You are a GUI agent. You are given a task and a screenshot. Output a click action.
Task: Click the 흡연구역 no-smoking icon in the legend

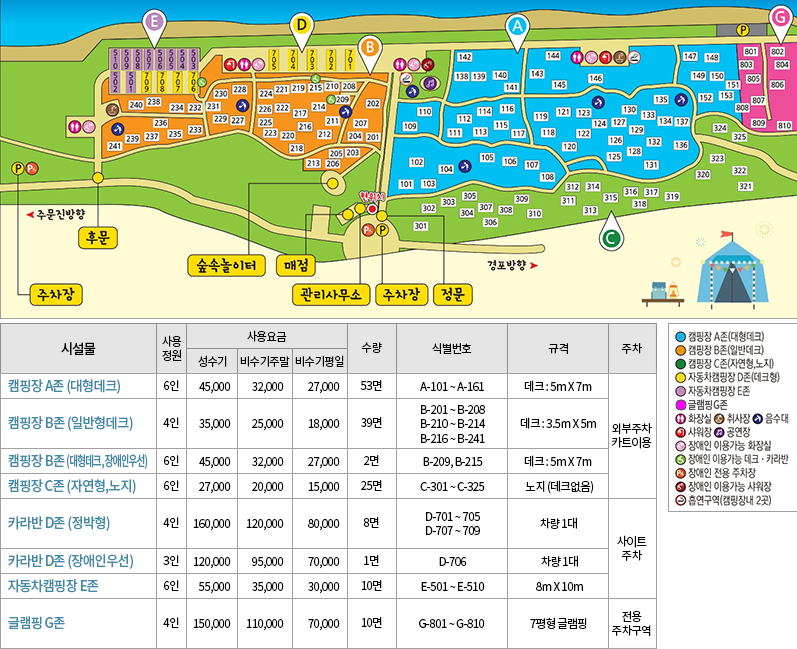[680, 498]
